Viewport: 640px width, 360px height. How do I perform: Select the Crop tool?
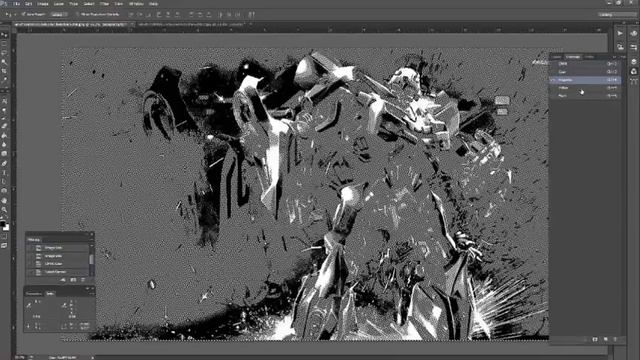coord(4,71)
